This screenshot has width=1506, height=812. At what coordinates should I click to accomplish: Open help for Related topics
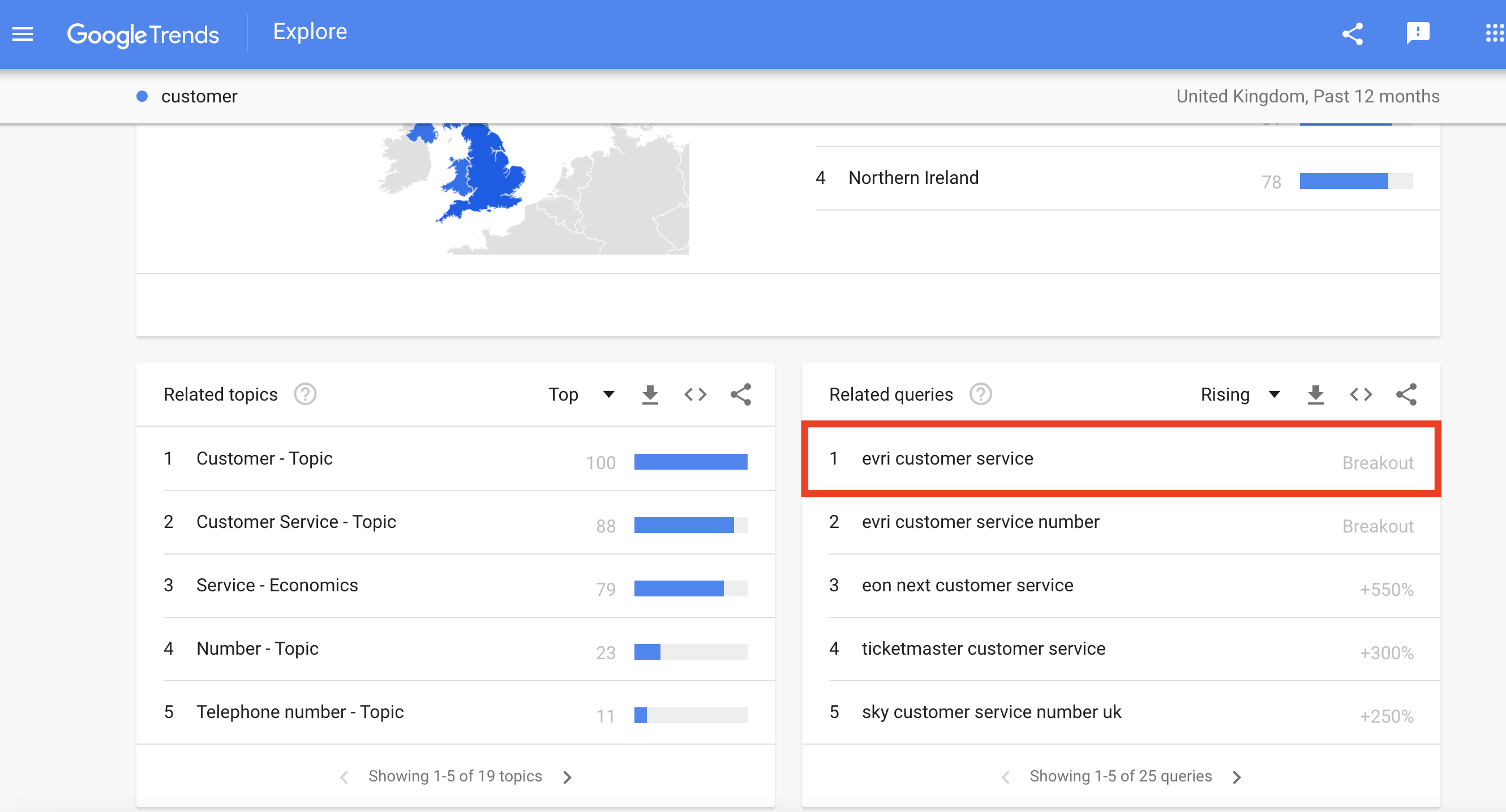pyautogui.click(x=305, y=394)
